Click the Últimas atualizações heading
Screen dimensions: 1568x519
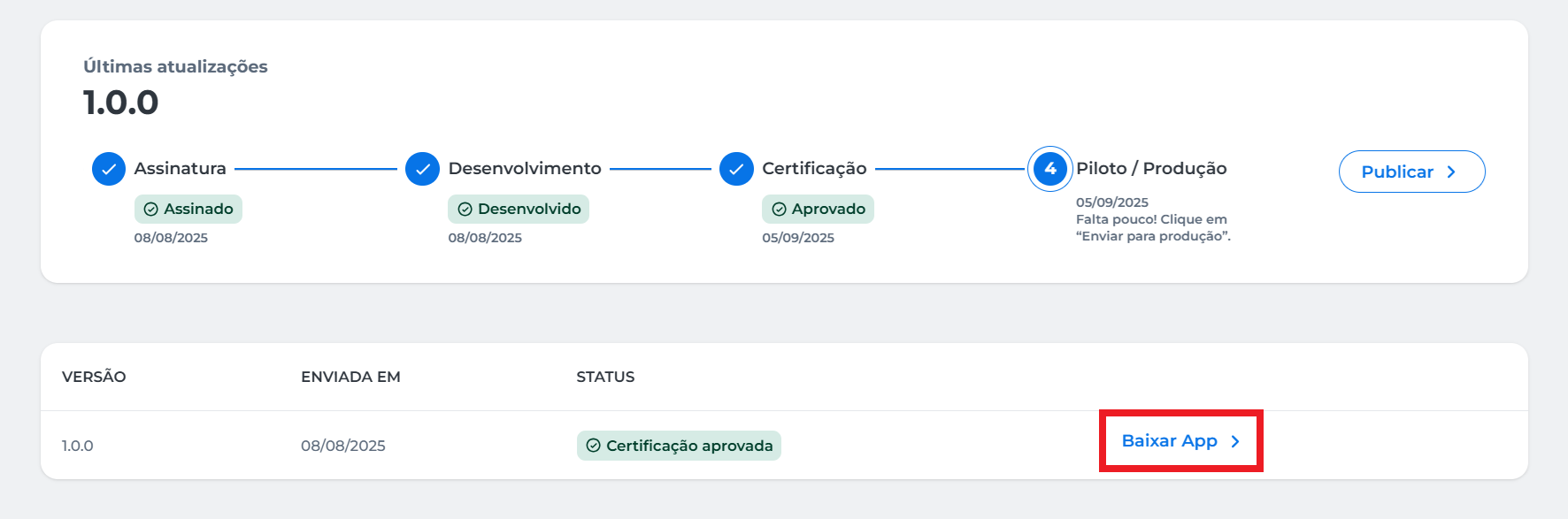[175, 66]
